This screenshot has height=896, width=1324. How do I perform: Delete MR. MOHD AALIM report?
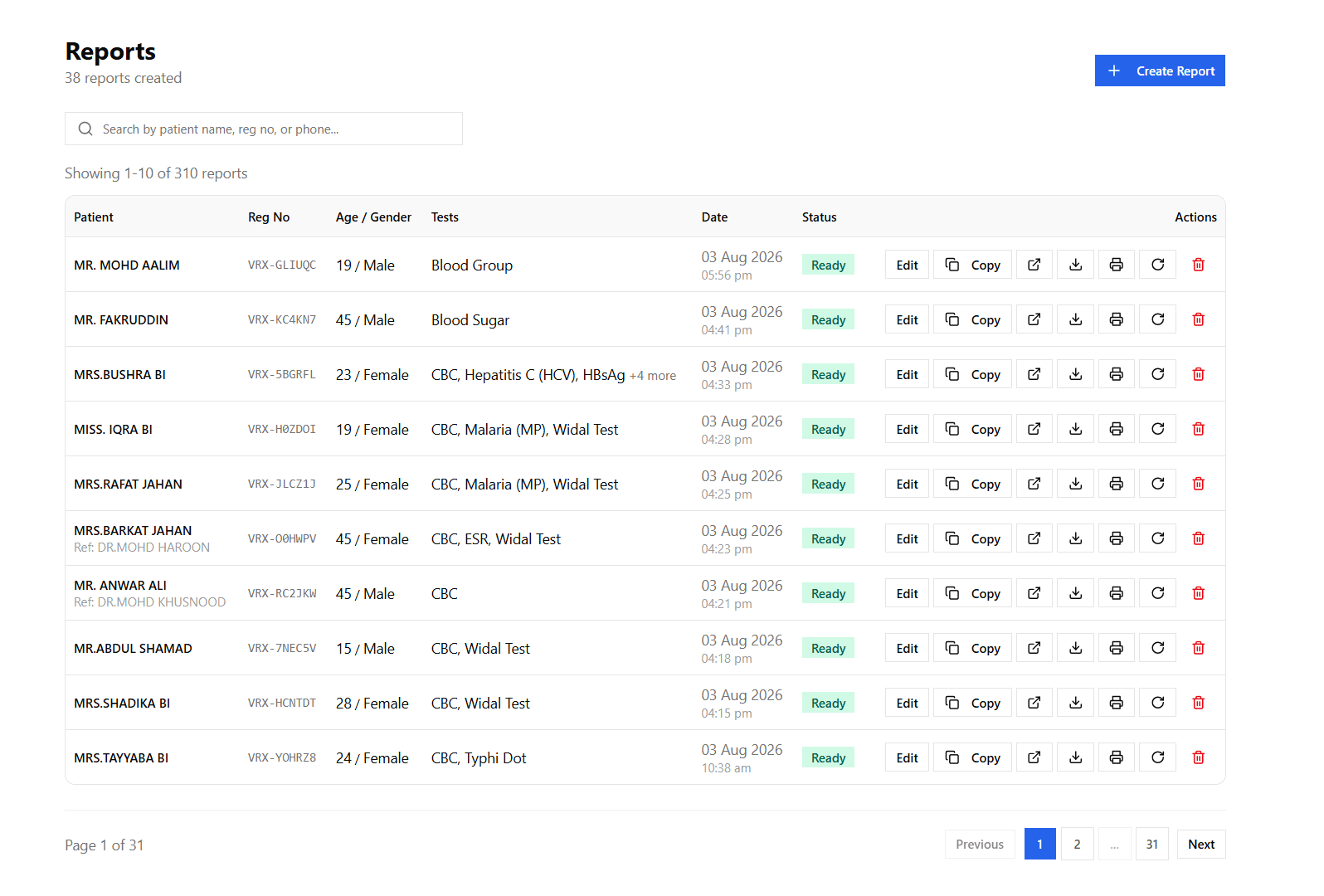point(1199,265)
